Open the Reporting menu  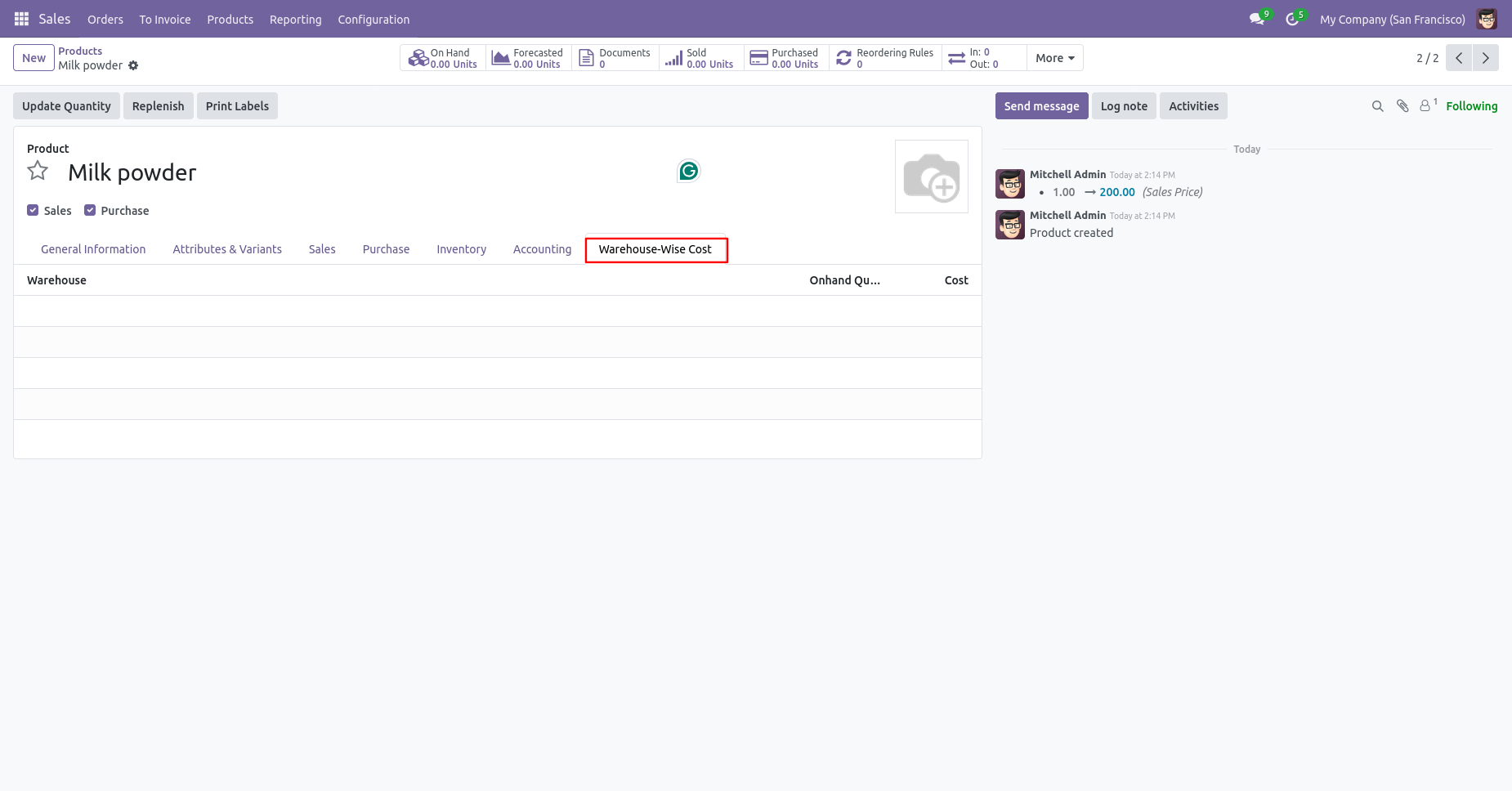[x=296, y=19]
